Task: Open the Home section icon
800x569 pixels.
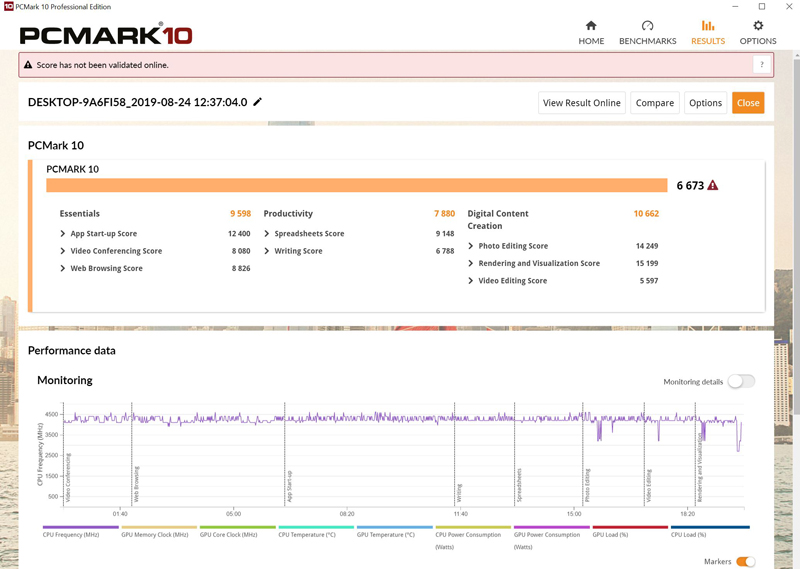Action: click(x=591, y=26)
